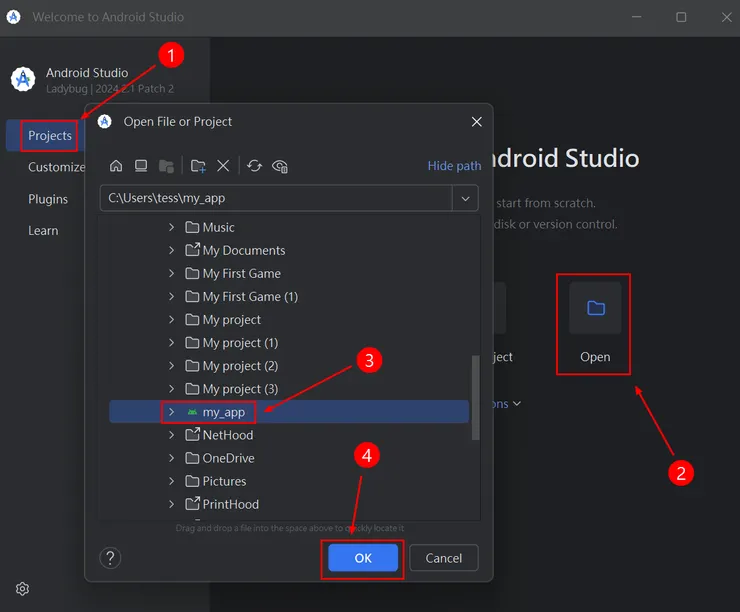
Task: Select My First Game folder name
Action: [242, 274]
